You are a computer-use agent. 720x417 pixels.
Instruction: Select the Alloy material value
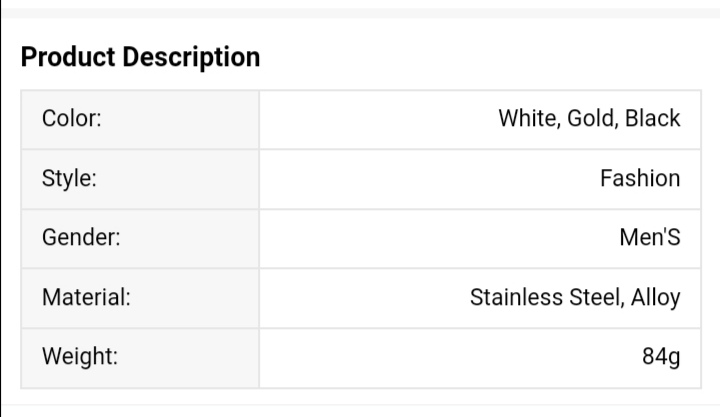tap(656, 298)
